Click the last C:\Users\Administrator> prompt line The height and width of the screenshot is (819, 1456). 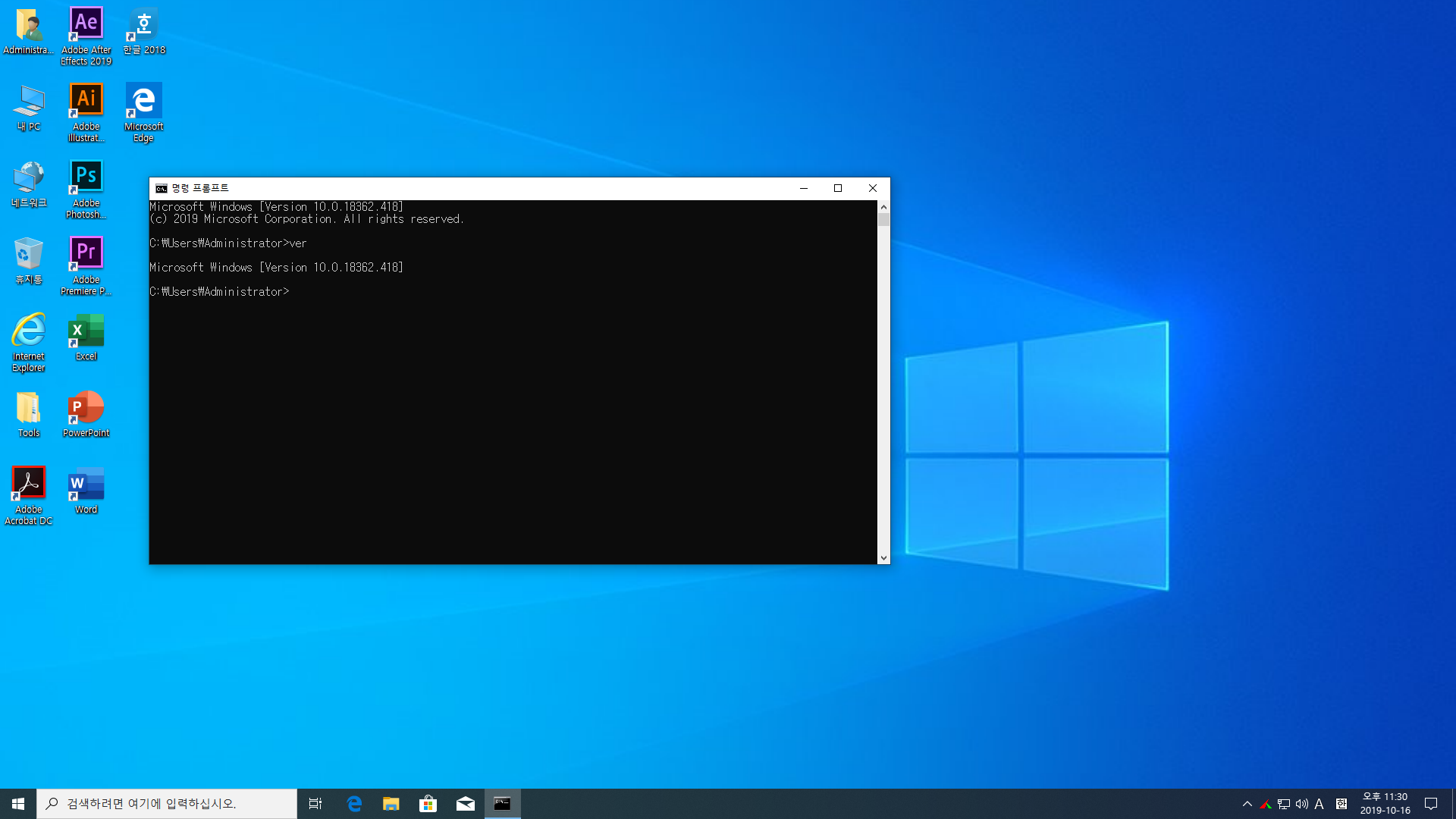tap(219, 292)
